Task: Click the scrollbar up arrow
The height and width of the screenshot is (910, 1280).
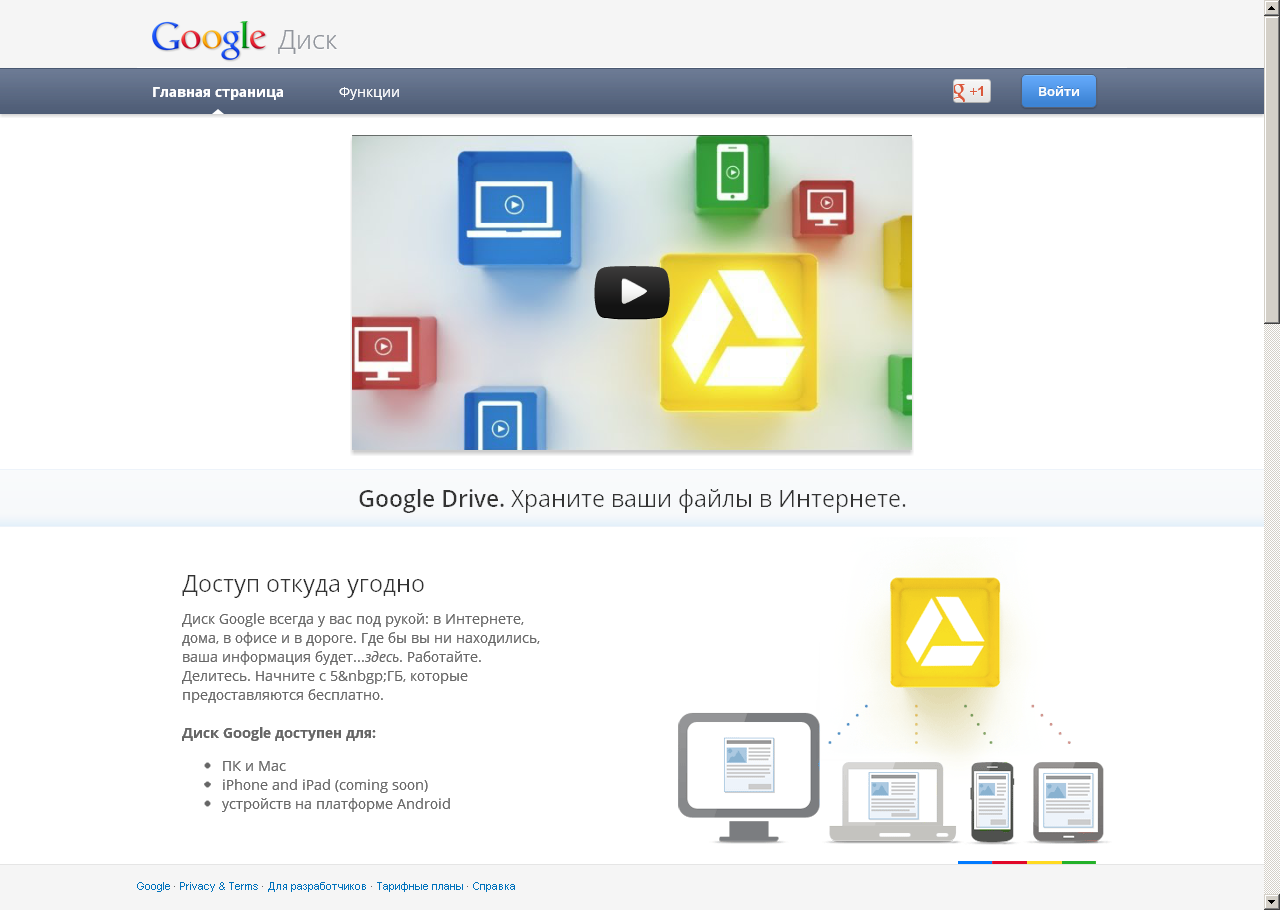Action: pyautogui.click(x=1271, y=8)
